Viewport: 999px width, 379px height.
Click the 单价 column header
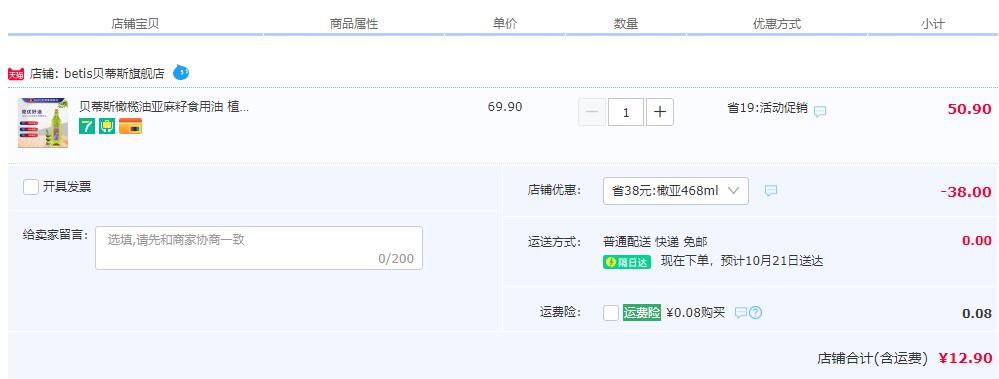click(505, 24)
